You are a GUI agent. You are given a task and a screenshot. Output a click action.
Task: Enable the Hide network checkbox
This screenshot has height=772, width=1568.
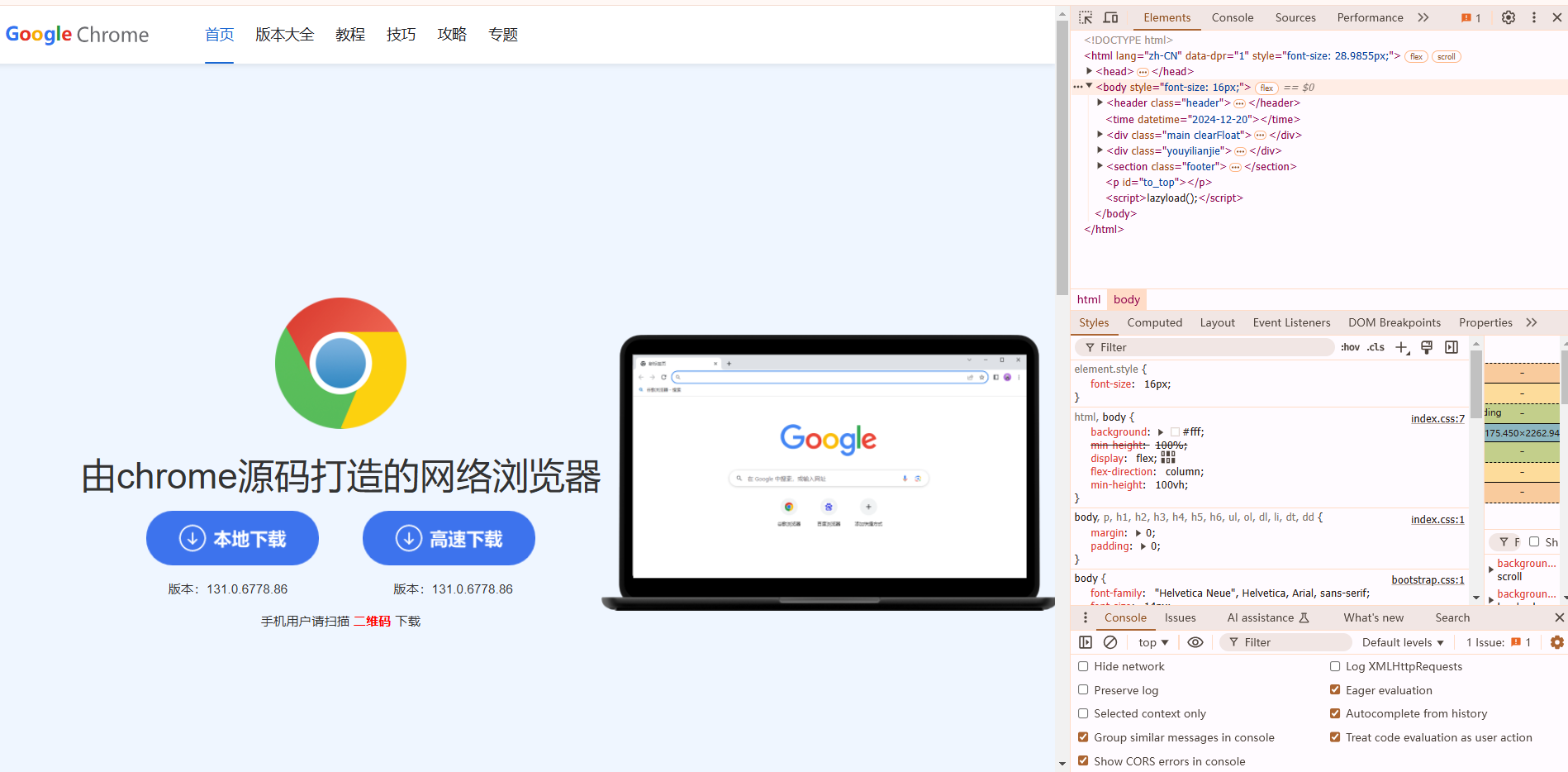point(1083,666)
